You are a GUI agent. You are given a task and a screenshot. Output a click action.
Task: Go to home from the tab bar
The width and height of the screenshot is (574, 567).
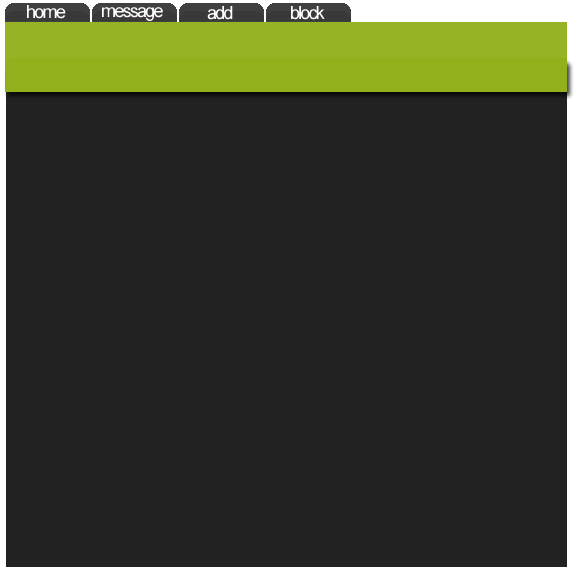(x=47, y=12)
